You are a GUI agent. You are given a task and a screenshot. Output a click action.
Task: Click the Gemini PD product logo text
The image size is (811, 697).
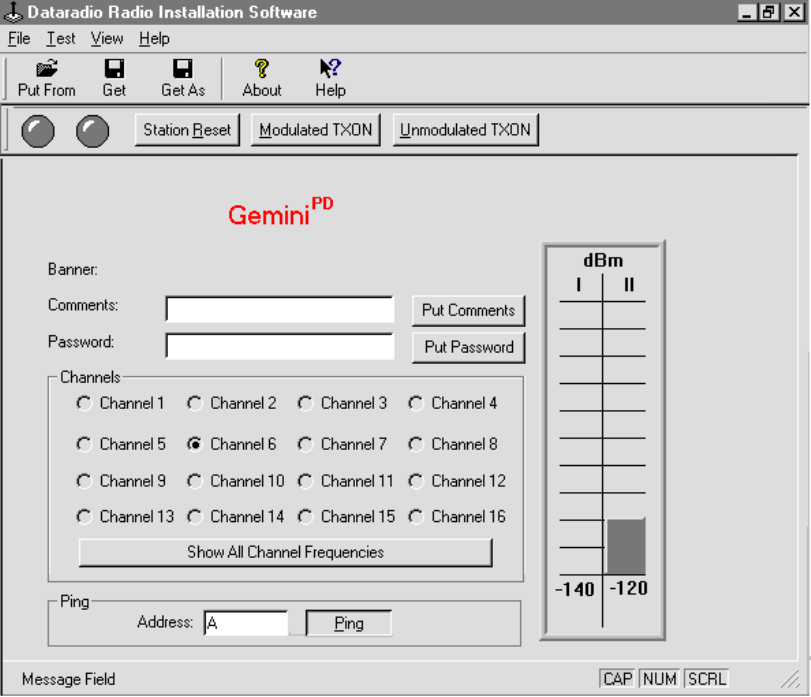[x=281, y=212]
